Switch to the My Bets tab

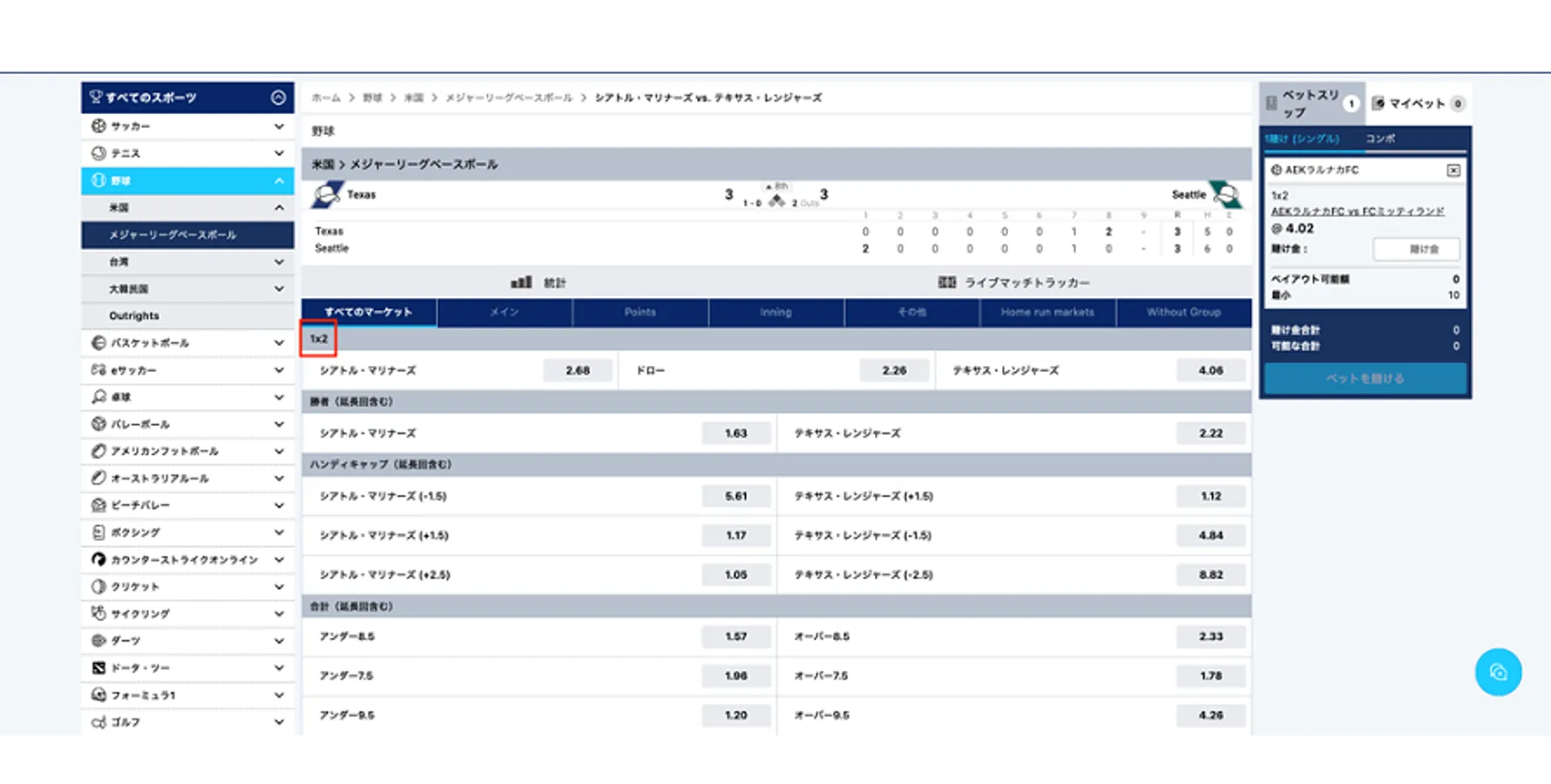[x=1419, y=104]
